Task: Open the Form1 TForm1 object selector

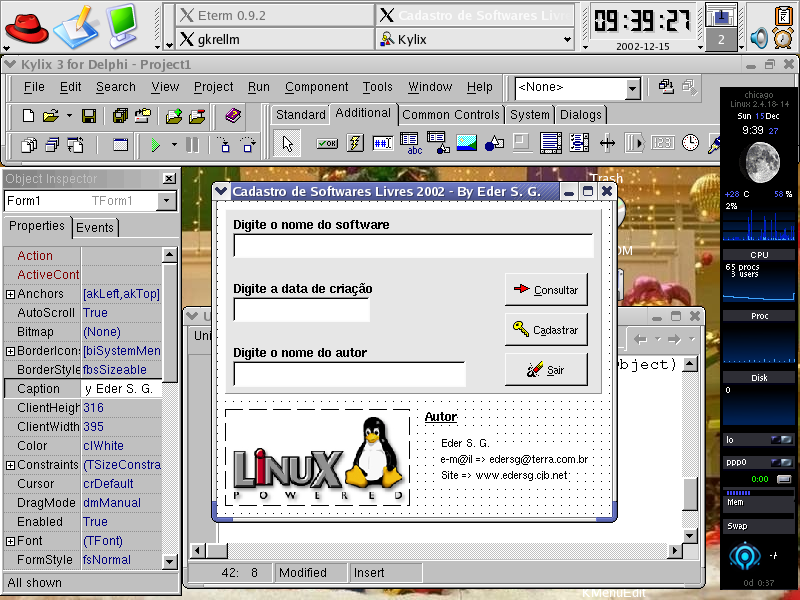Action: pos(166,201)
